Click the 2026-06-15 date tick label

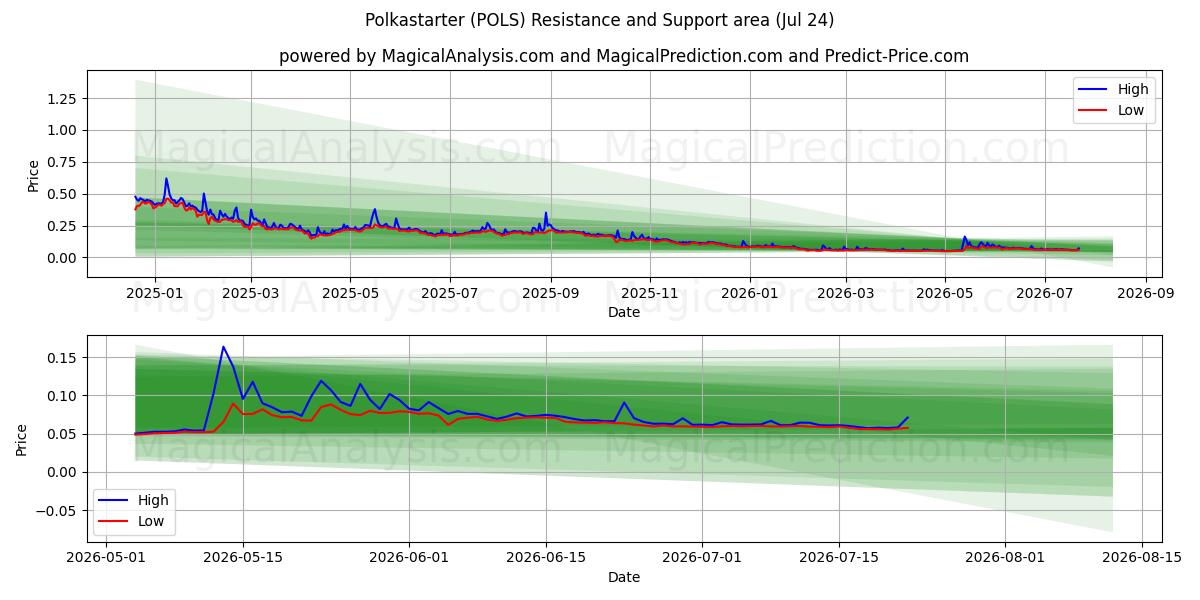pos(546,558)
